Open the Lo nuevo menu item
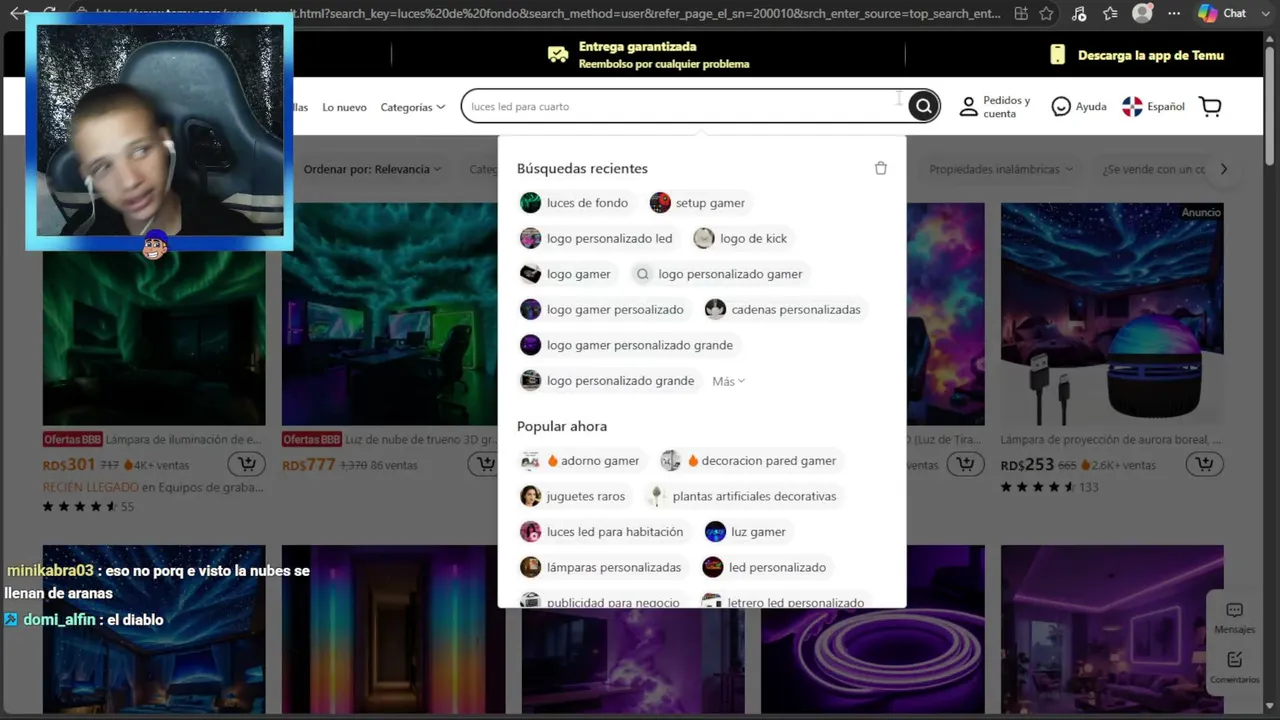Viewport: 1280px width, 720px height. click(x=344, y=107)
